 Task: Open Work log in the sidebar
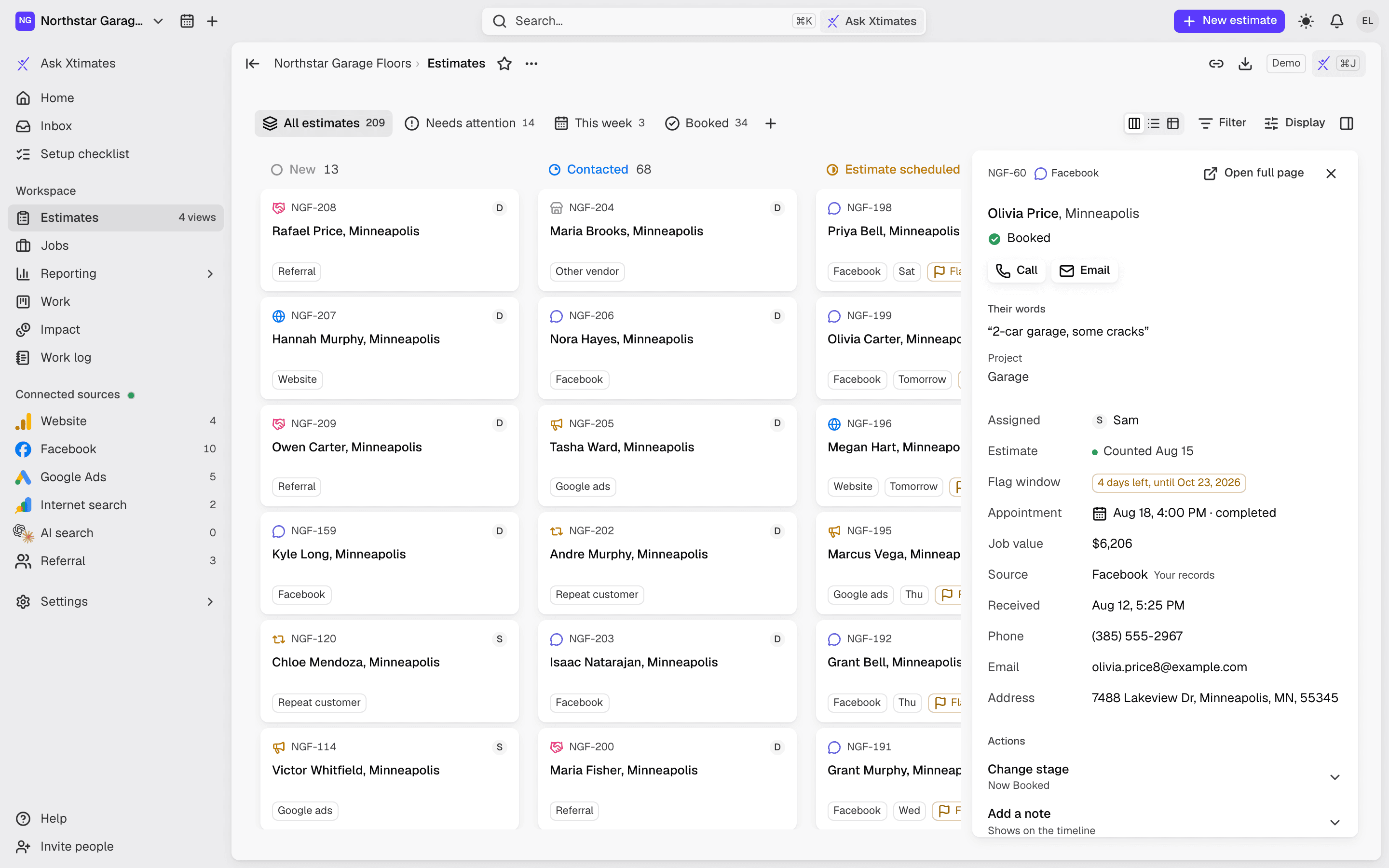[x=116, y=358]
